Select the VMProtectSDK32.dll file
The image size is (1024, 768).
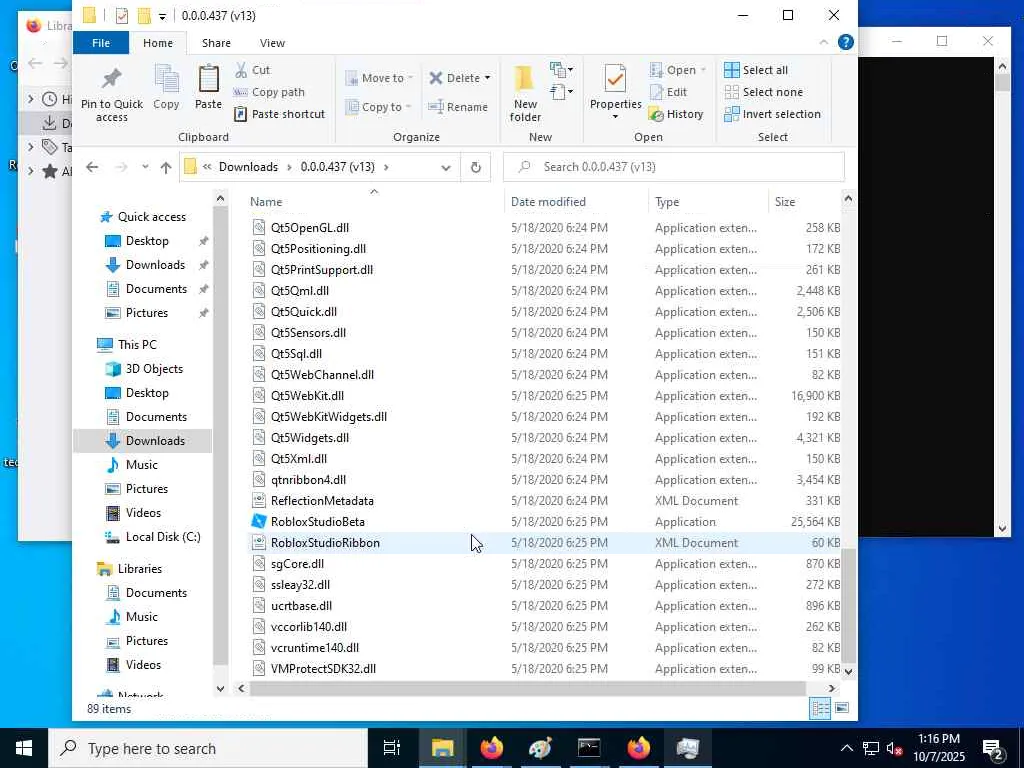click(x=323, y=669)
